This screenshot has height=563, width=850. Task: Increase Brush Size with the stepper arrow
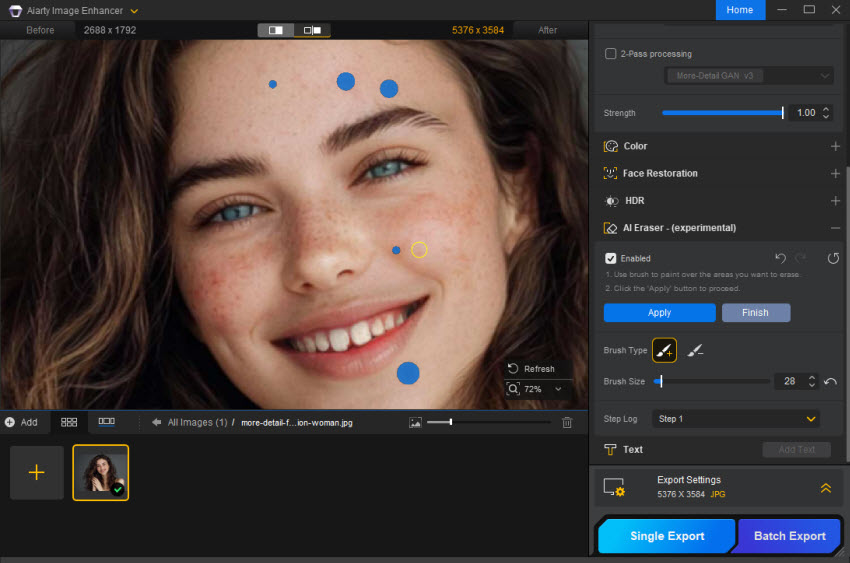(x=812, y=378)
